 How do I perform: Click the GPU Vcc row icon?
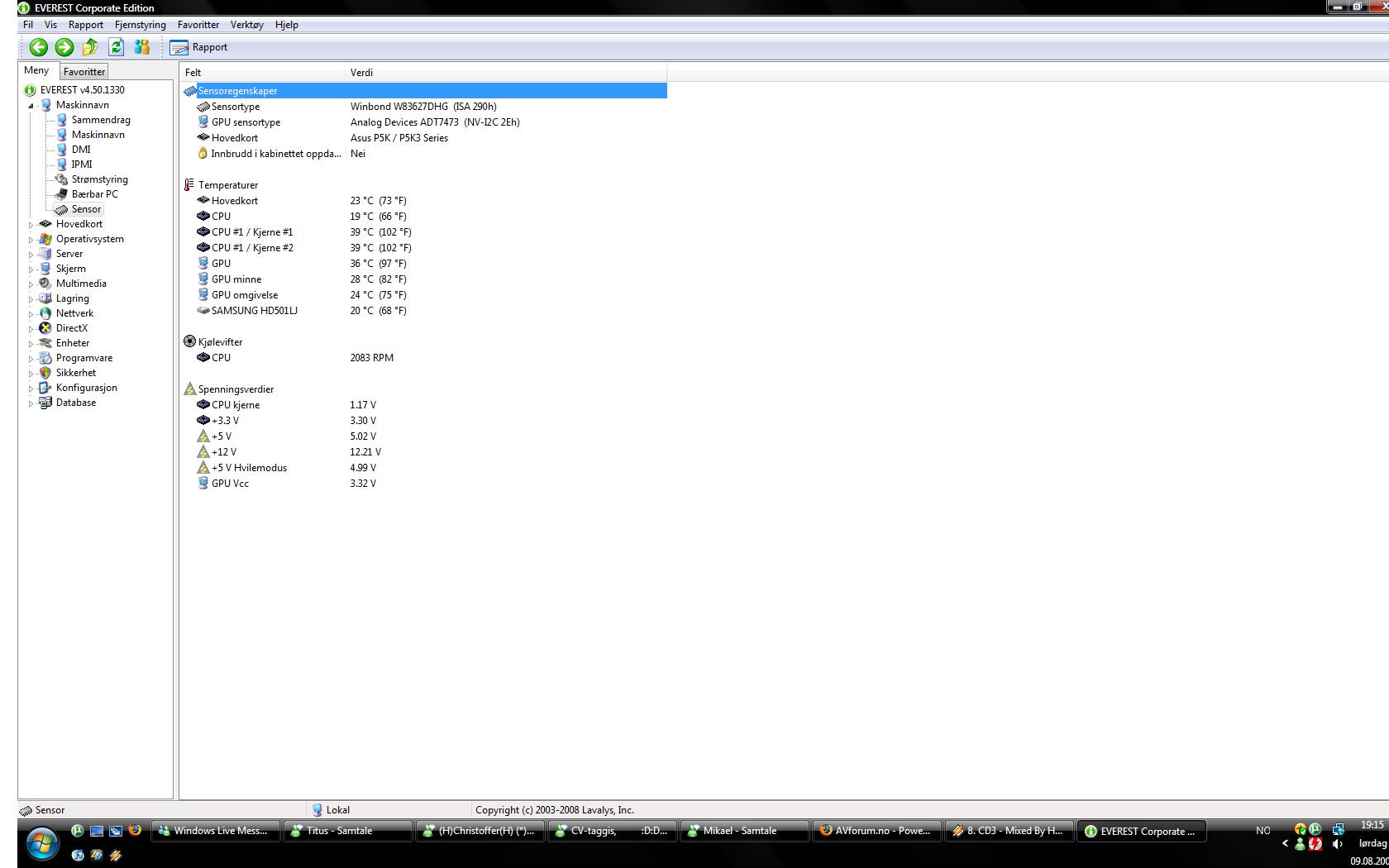(x=203, y=483)
